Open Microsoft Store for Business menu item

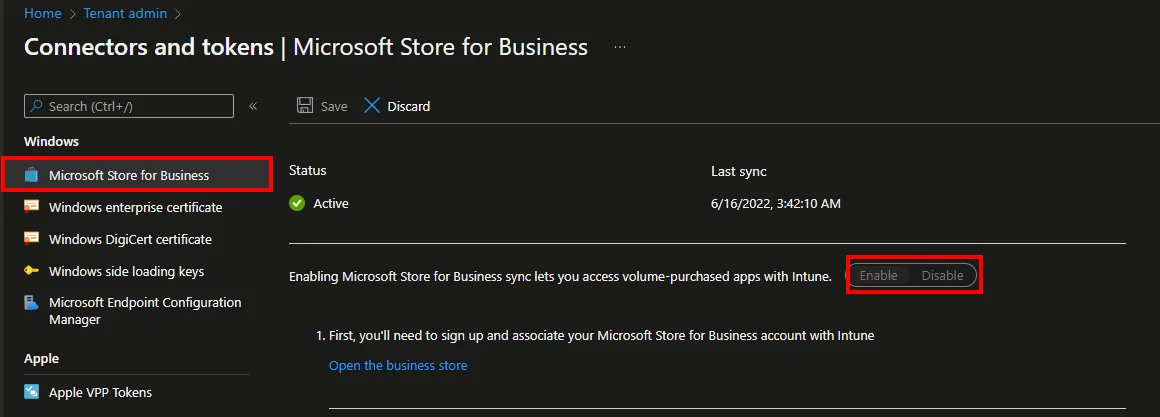point(138,175)
